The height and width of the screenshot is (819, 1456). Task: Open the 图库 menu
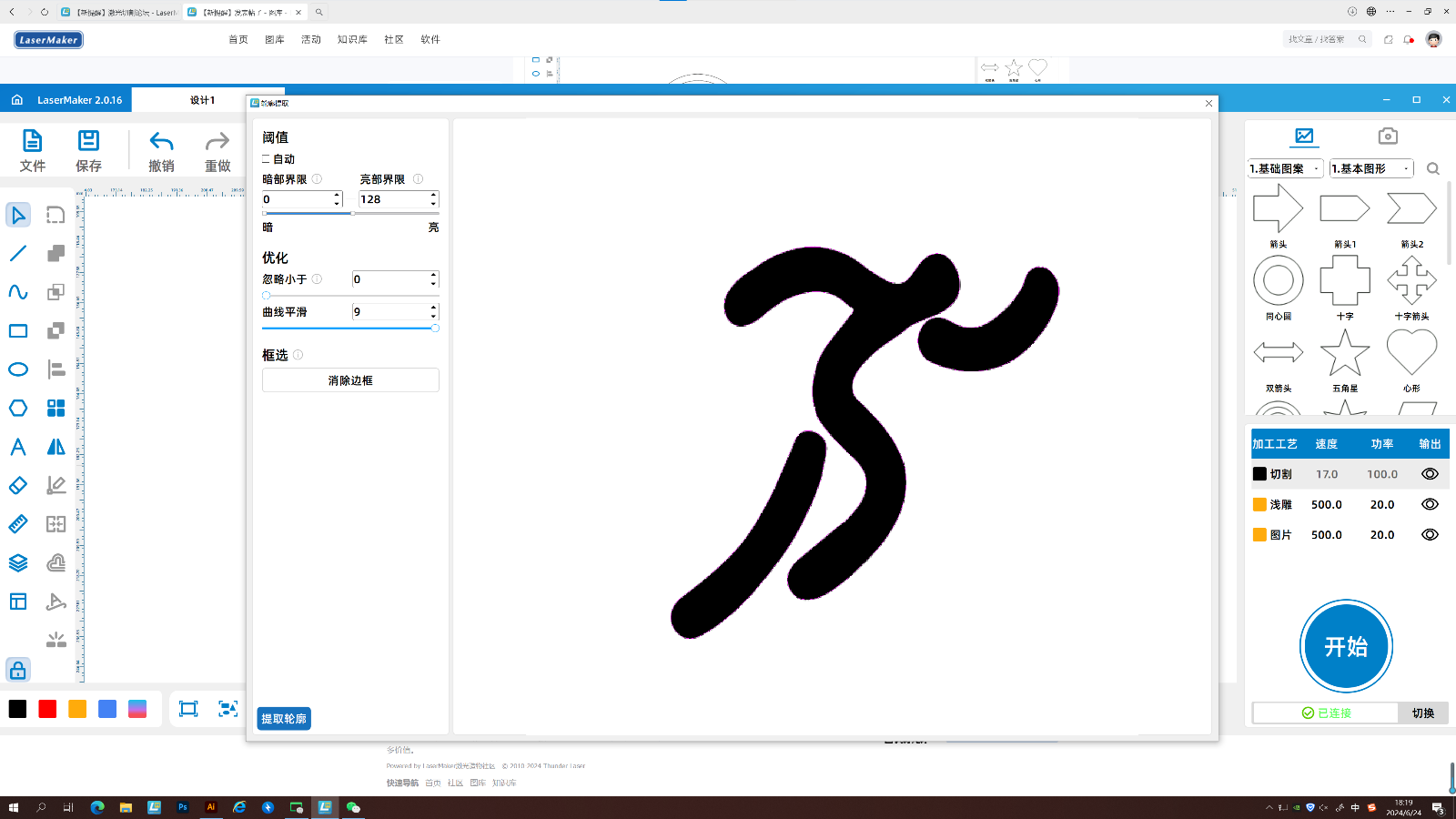point(274,39)
